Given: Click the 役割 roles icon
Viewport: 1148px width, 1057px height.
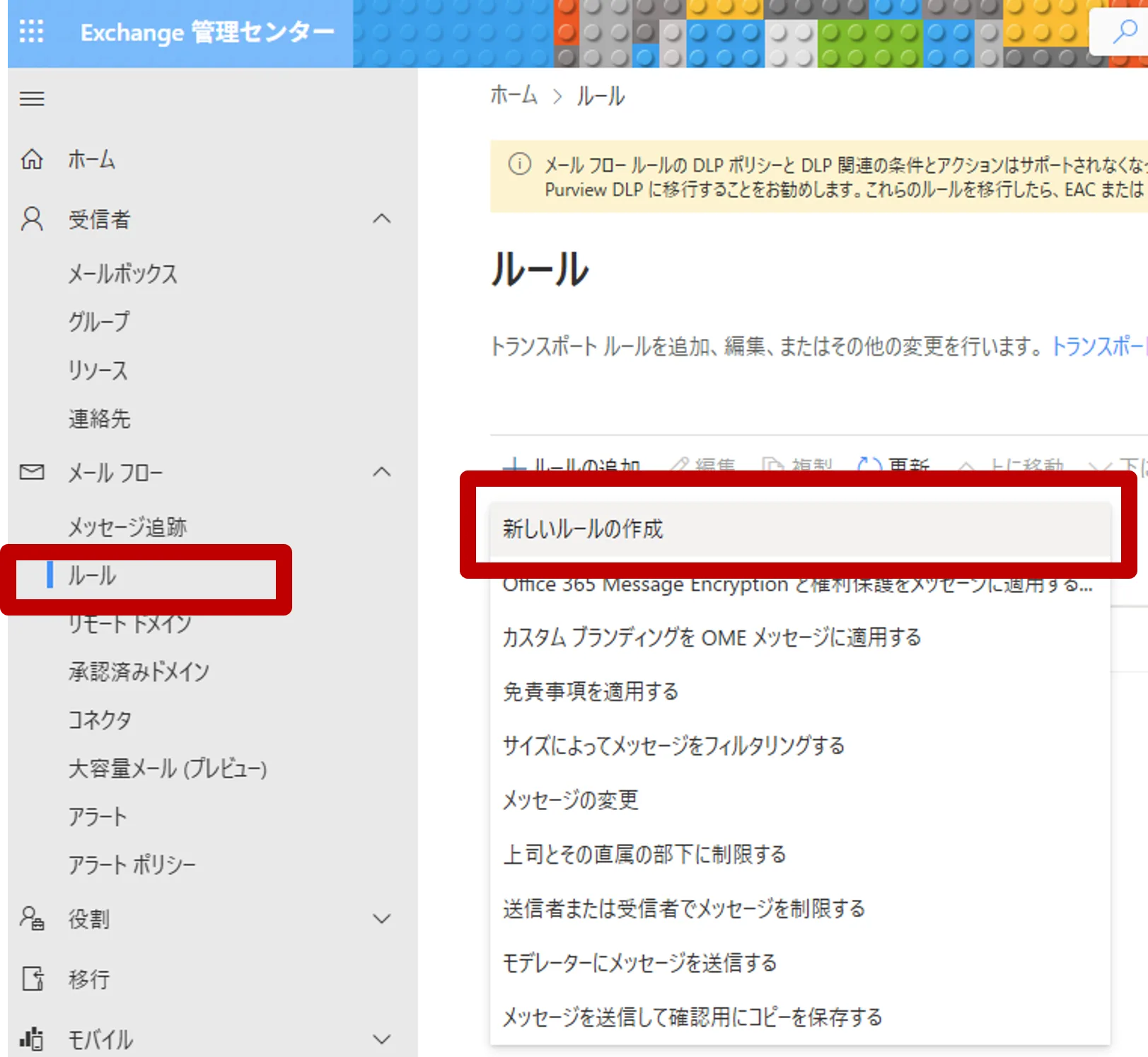Looking at the screenshot, I should pos(32,918).
